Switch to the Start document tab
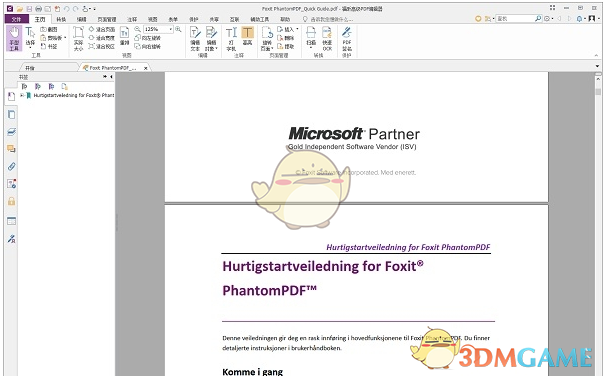The height and width of the screenshot is (376, 603). point(30,68)
